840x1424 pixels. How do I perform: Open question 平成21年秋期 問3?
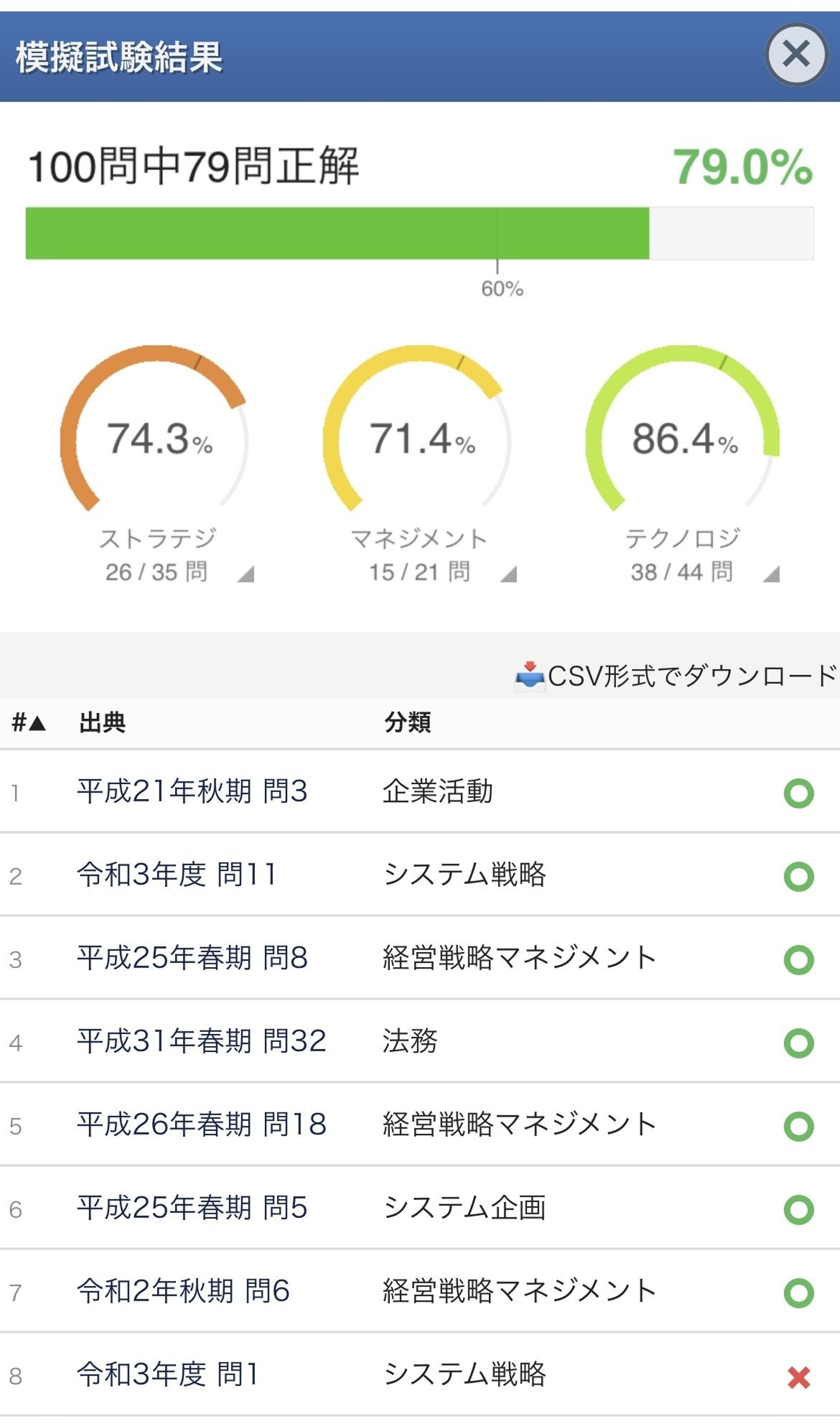[192, 792]
